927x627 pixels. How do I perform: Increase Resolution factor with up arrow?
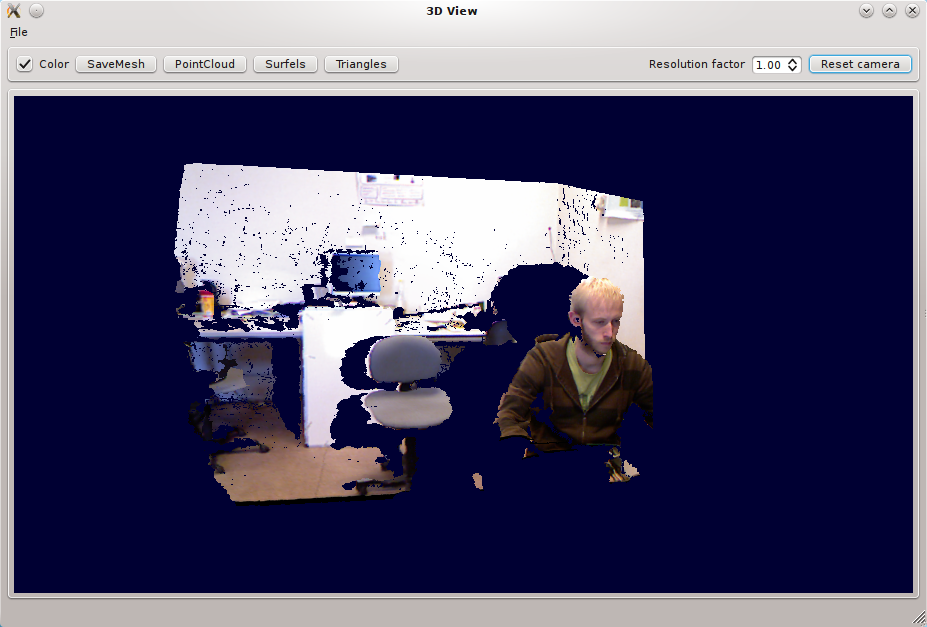pyautogui.click(x=793, y=61)
